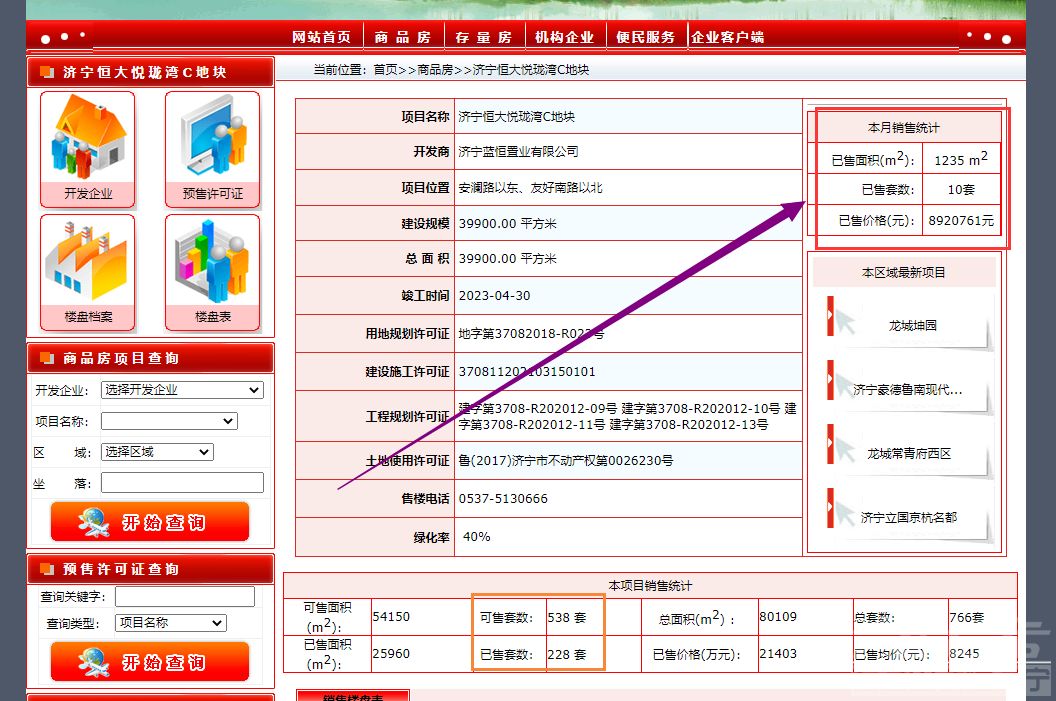Click the 坐落 input field
This screenshot has height=701, width=1056.
pyautogui.click(x=182, y=483)
